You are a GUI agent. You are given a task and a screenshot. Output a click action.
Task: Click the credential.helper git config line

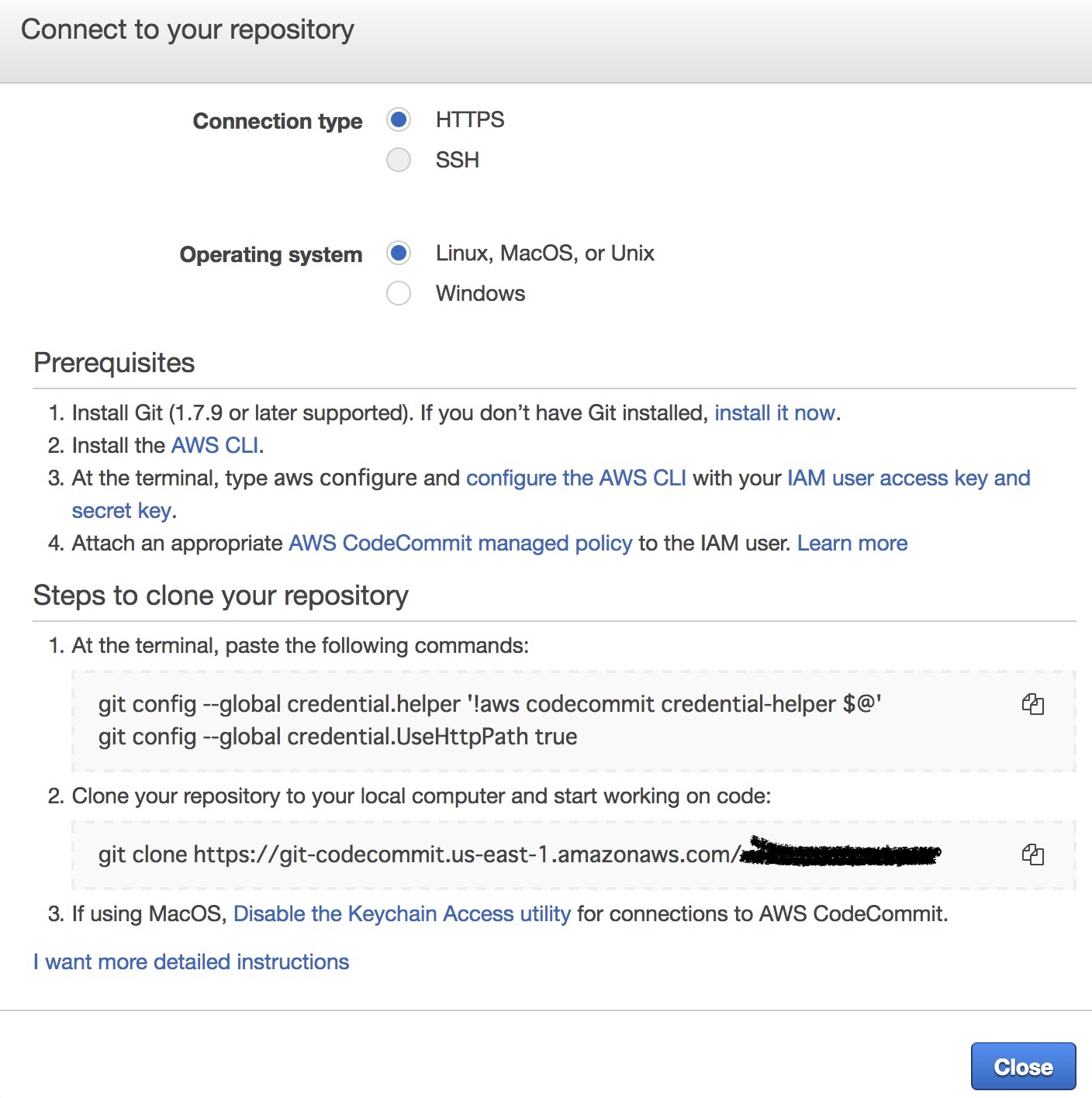tap(489, 704)
